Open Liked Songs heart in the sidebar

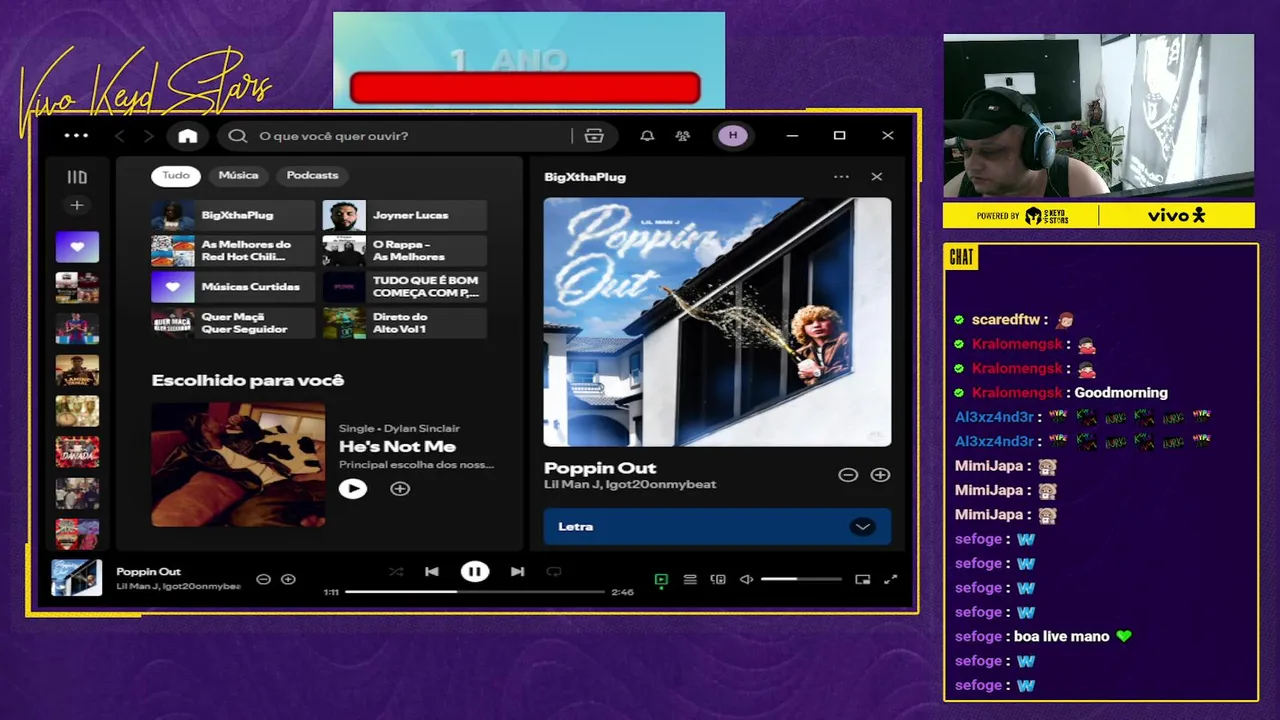click(x=77, y=246)
